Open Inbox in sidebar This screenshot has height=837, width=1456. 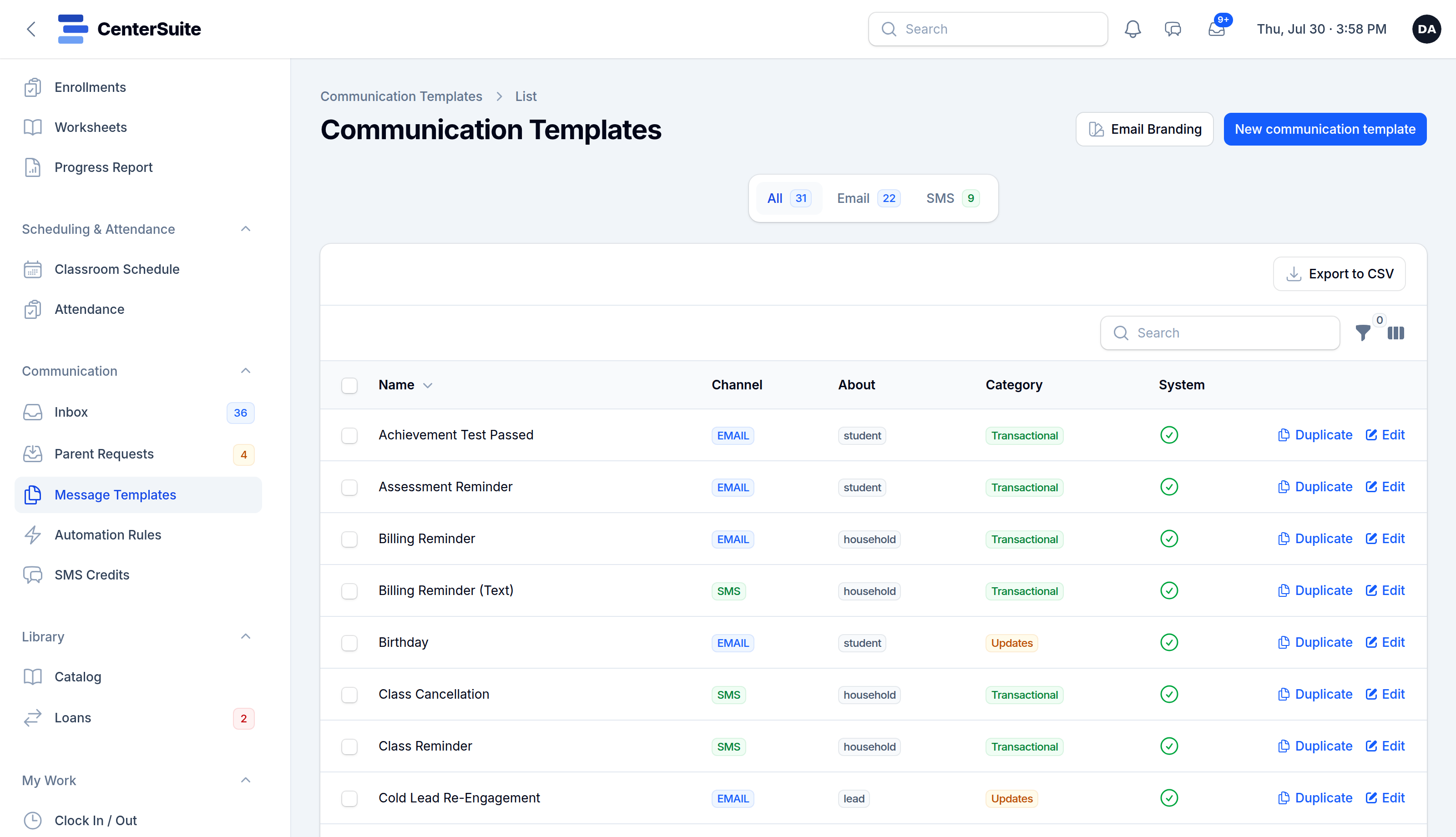[x=138, y=412]
